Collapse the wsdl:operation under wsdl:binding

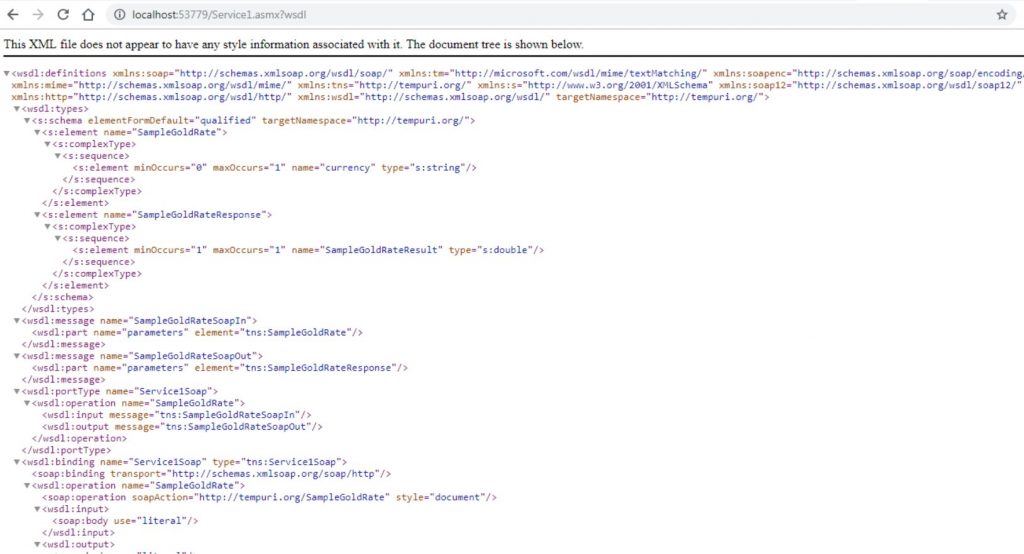coord(27,485)
